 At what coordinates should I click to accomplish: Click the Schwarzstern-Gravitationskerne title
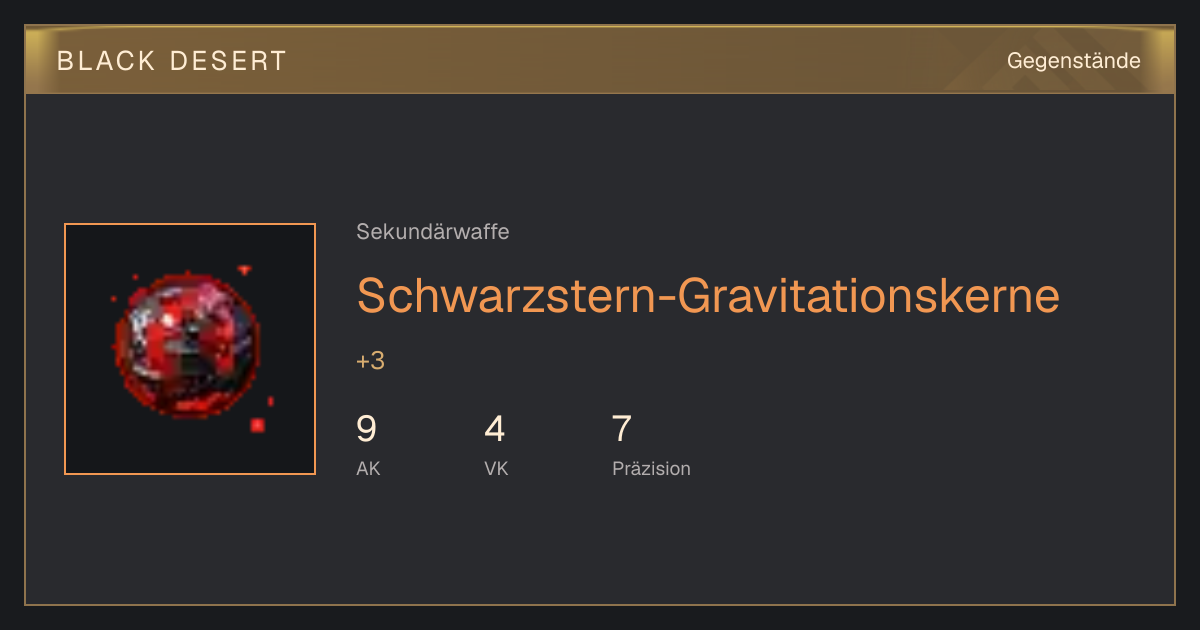(707, 295)
